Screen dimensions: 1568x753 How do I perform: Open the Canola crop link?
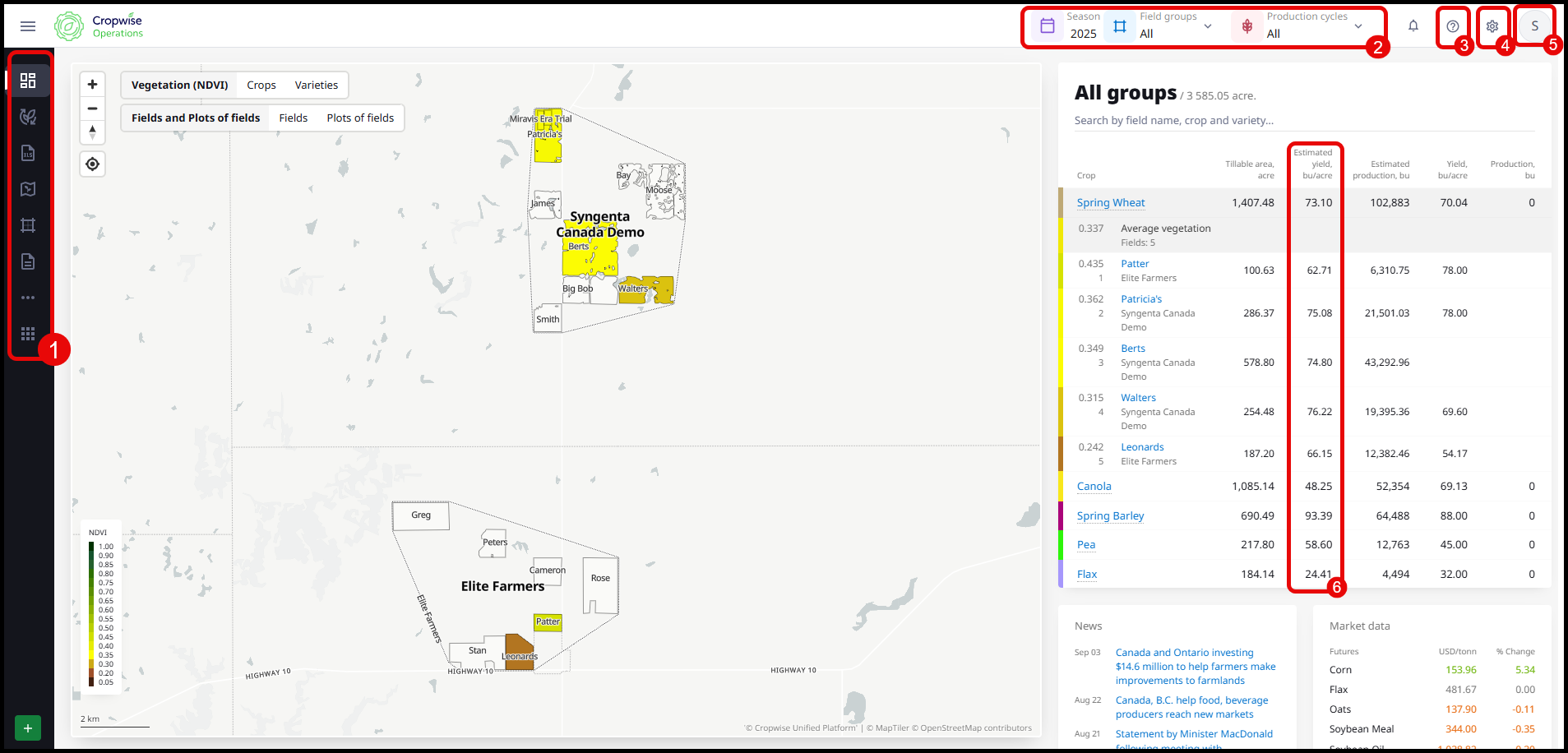[x=1094, y=487]
